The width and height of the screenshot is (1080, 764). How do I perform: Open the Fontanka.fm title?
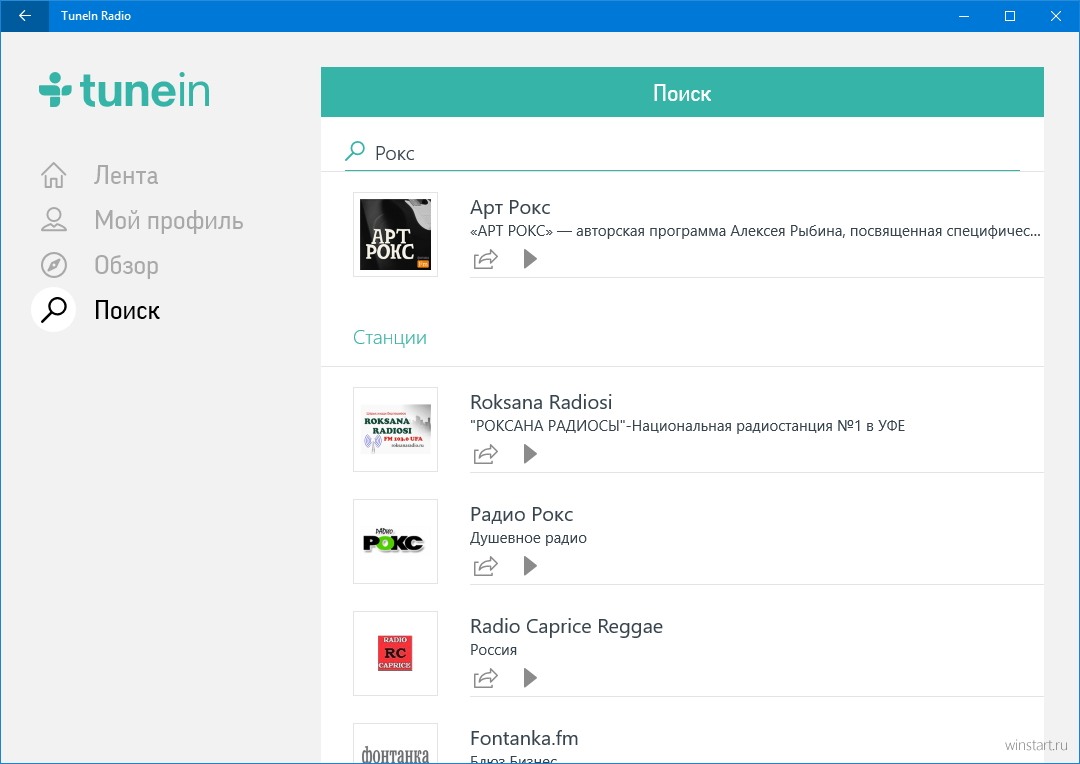coord(524,739)
